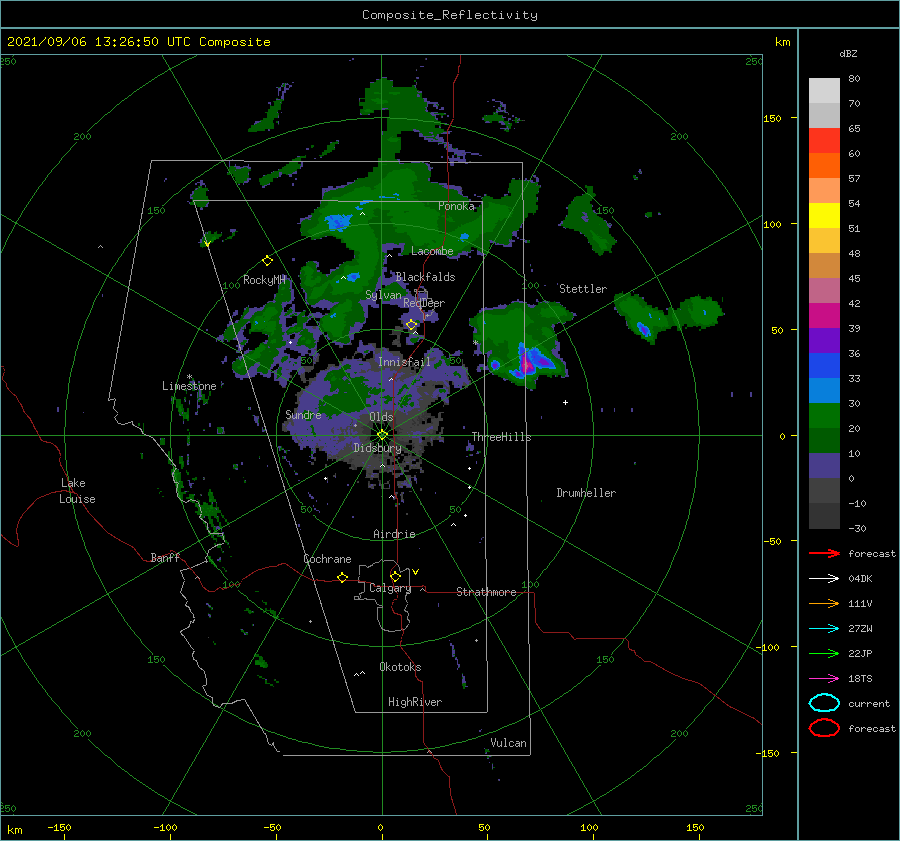Click the Sundre city label
Viewport: 900px width, 841px height.
303,414
